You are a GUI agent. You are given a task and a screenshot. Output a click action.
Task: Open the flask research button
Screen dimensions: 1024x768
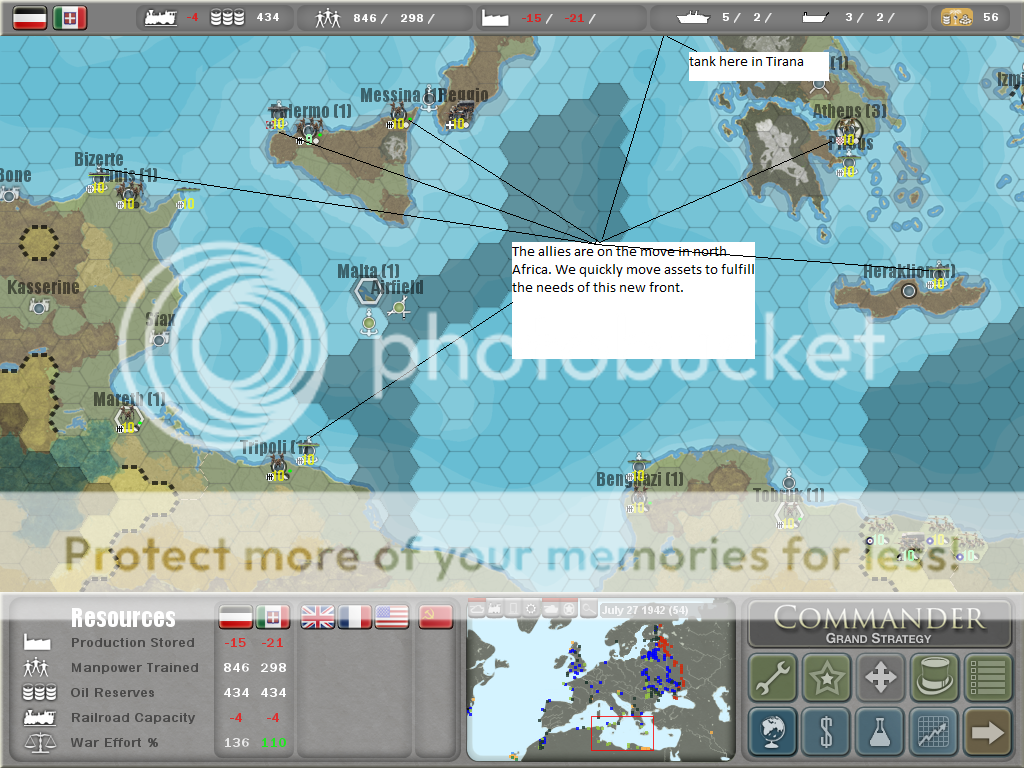(880, 732)
